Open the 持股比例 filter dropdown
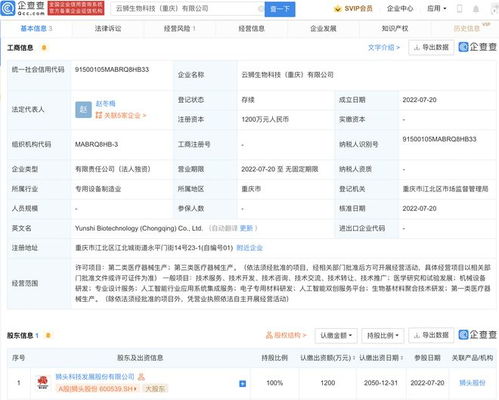 [x=383, y=336]
